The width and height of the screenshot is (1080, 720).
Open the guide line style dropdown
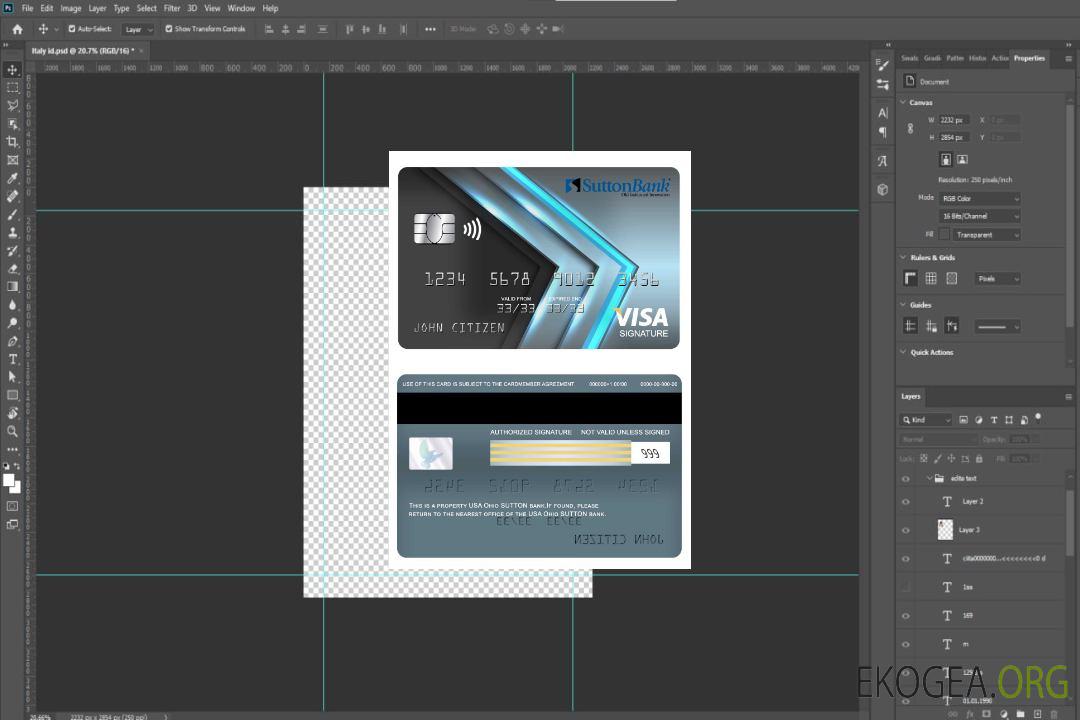tap(997, 327)
